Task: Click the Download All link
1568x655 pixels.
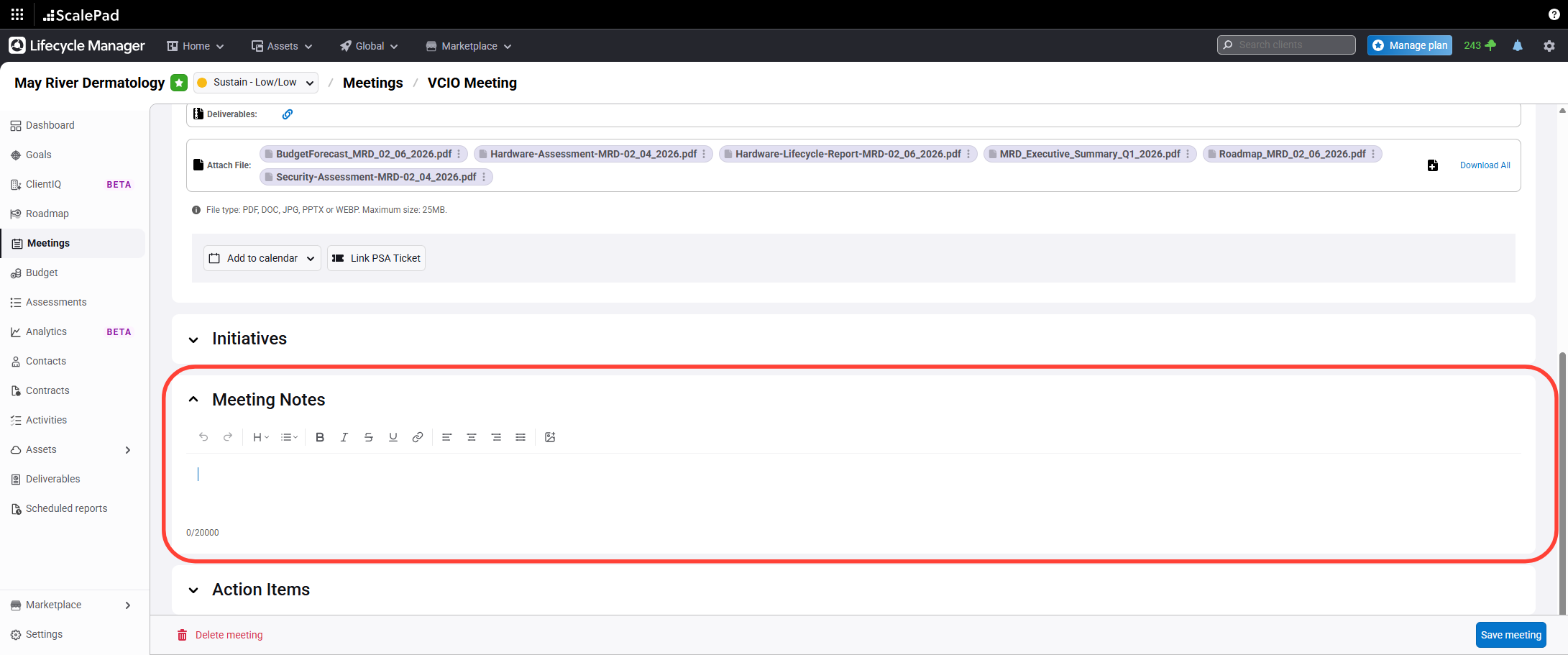Action: 1485,165
